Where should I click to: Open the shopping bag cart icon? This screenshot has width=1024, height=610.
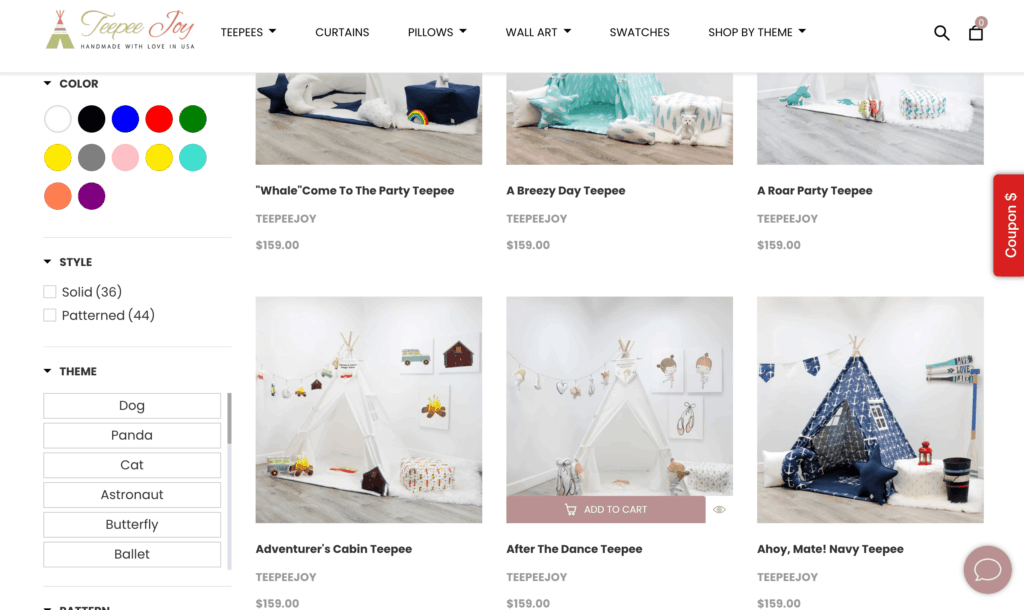pyautogui.click(x=976, y=33)
